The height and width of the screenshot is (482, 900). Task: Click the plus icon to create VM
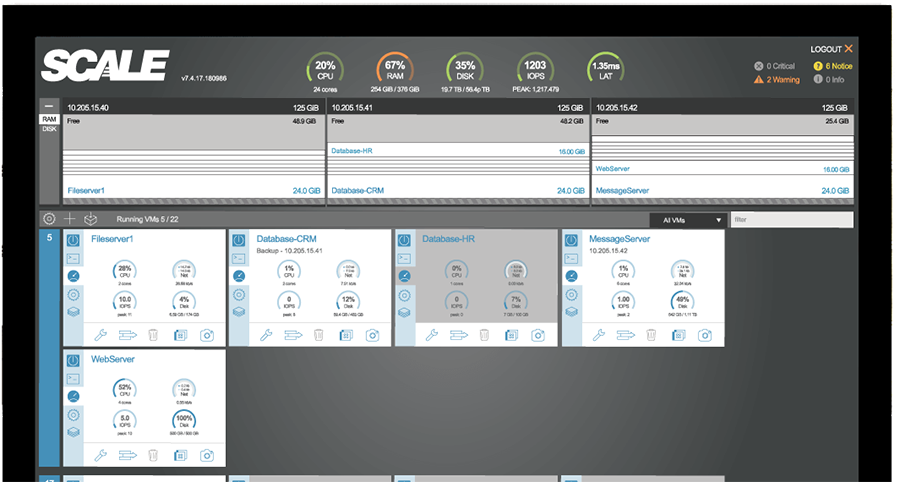tap(69, 219)
